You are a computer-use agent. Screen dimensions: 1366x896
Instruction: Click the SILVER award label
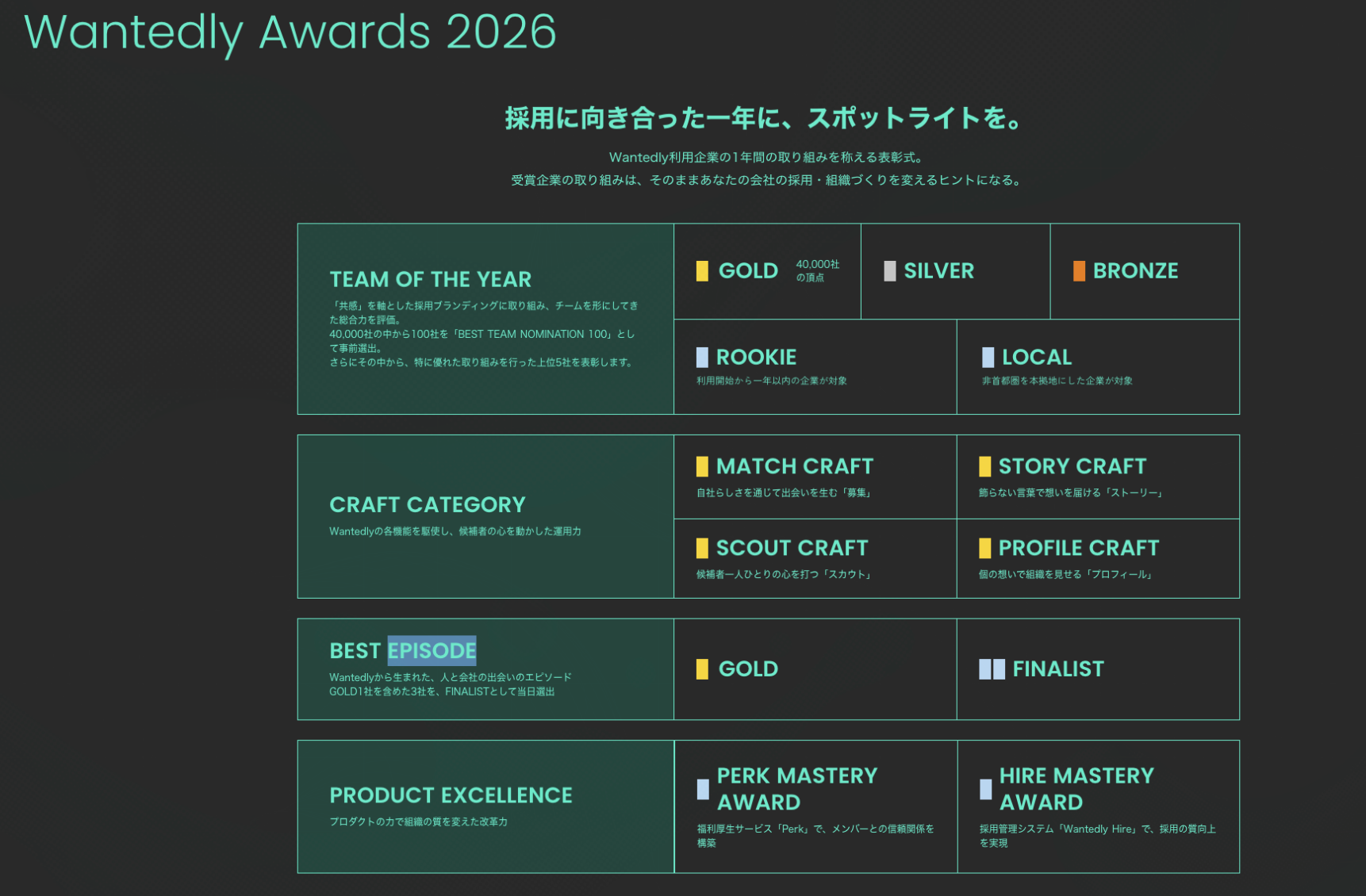pyautogui.click(x=939, y=271)
